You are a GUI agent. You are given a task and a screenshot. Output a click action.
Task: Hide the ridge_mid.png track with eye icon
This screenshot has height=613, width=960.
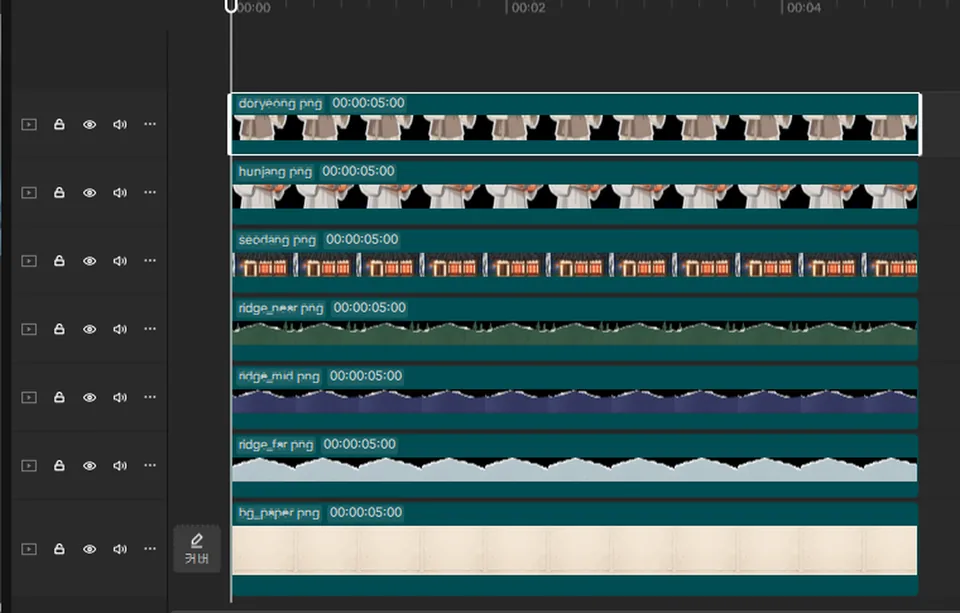click(89, 397)
